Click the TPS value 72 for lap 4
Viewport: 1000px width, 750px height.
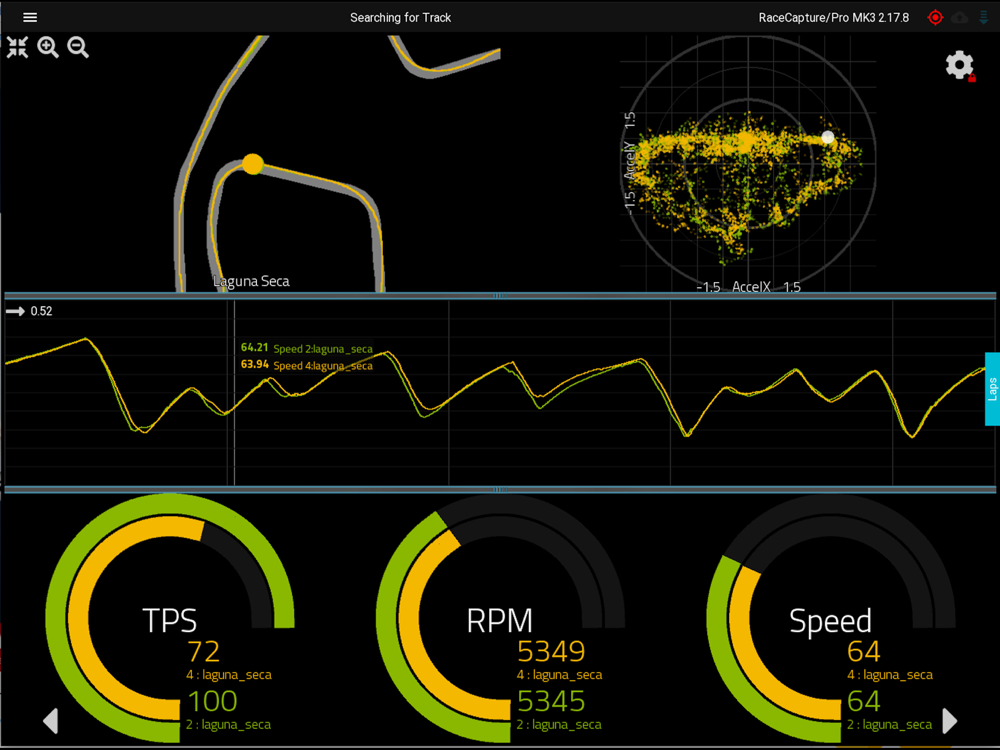[x=203, y=651]
